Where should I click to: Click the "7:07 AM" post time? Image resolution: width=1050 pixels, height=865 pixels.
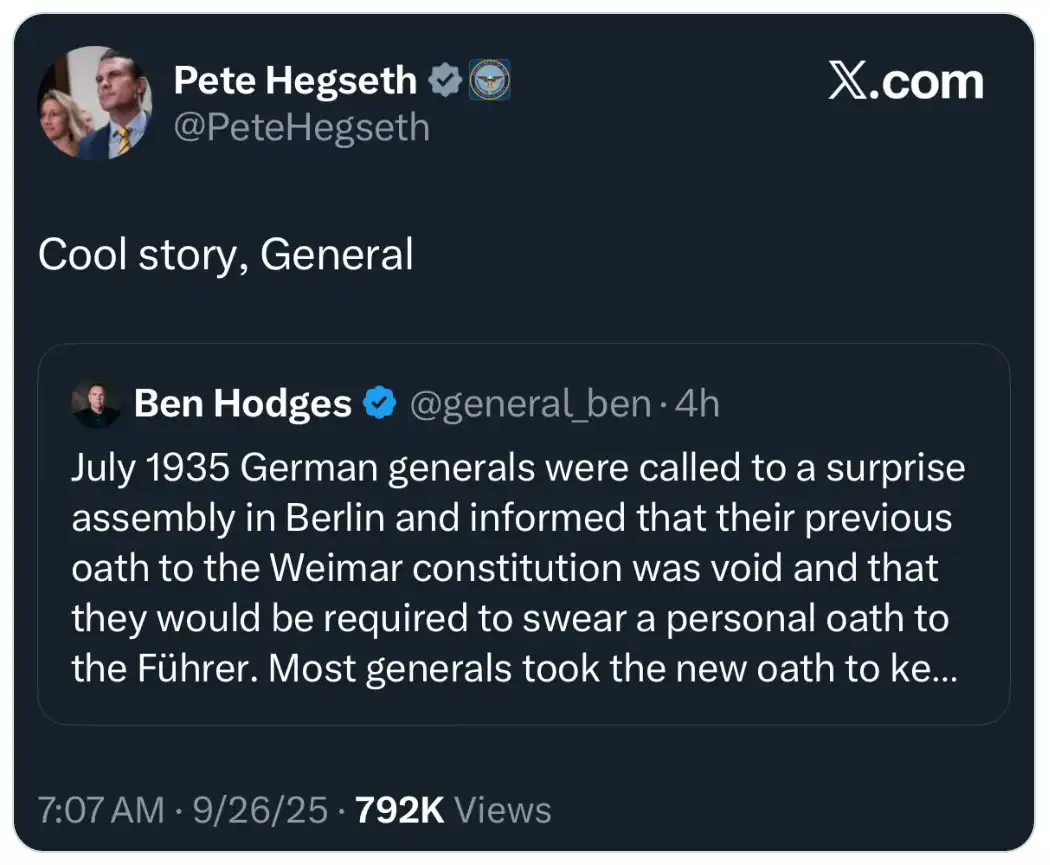[100, 810]
